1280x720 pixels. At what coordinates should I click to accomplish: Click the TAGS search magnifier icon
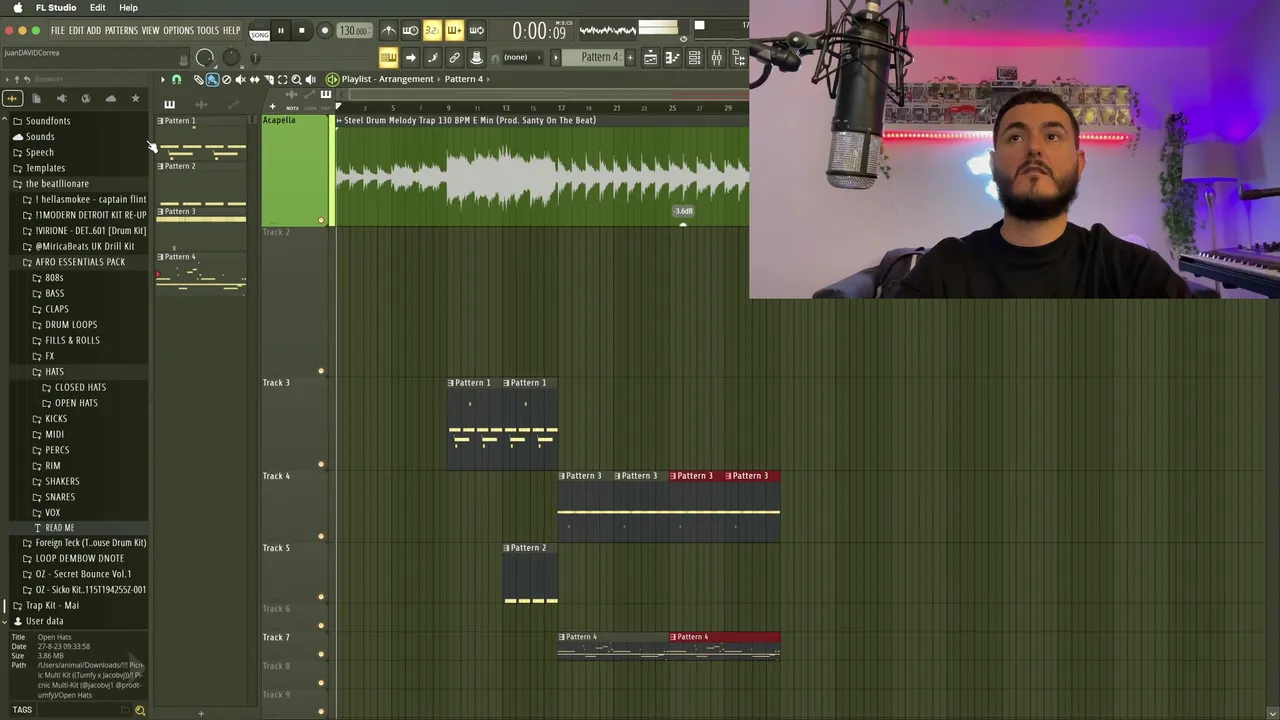140,710
